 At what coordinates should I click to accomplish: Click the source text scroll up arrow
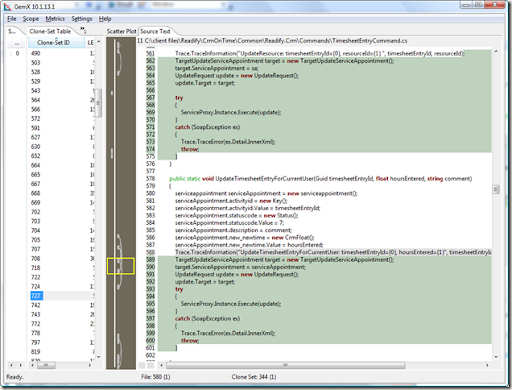click(496, 51)
